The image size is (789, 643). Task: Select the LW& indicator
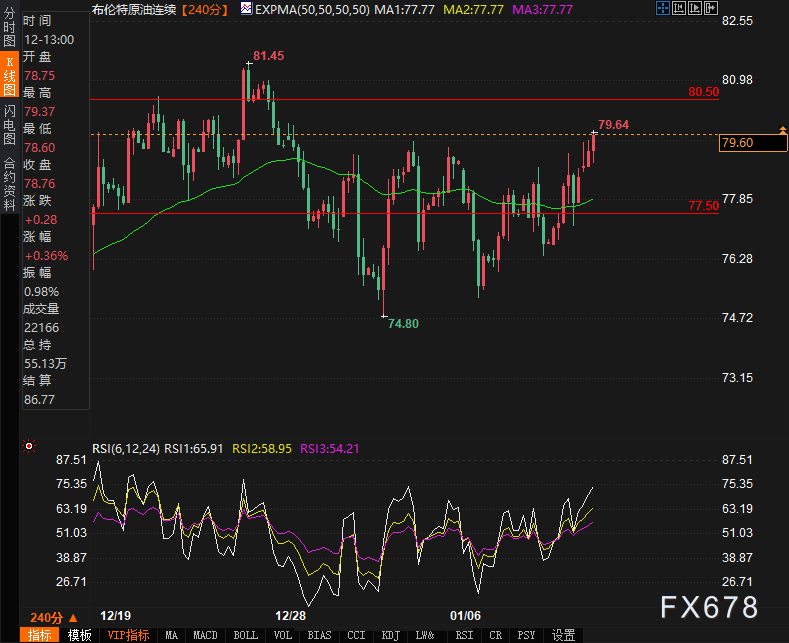(x=425, y=635)
